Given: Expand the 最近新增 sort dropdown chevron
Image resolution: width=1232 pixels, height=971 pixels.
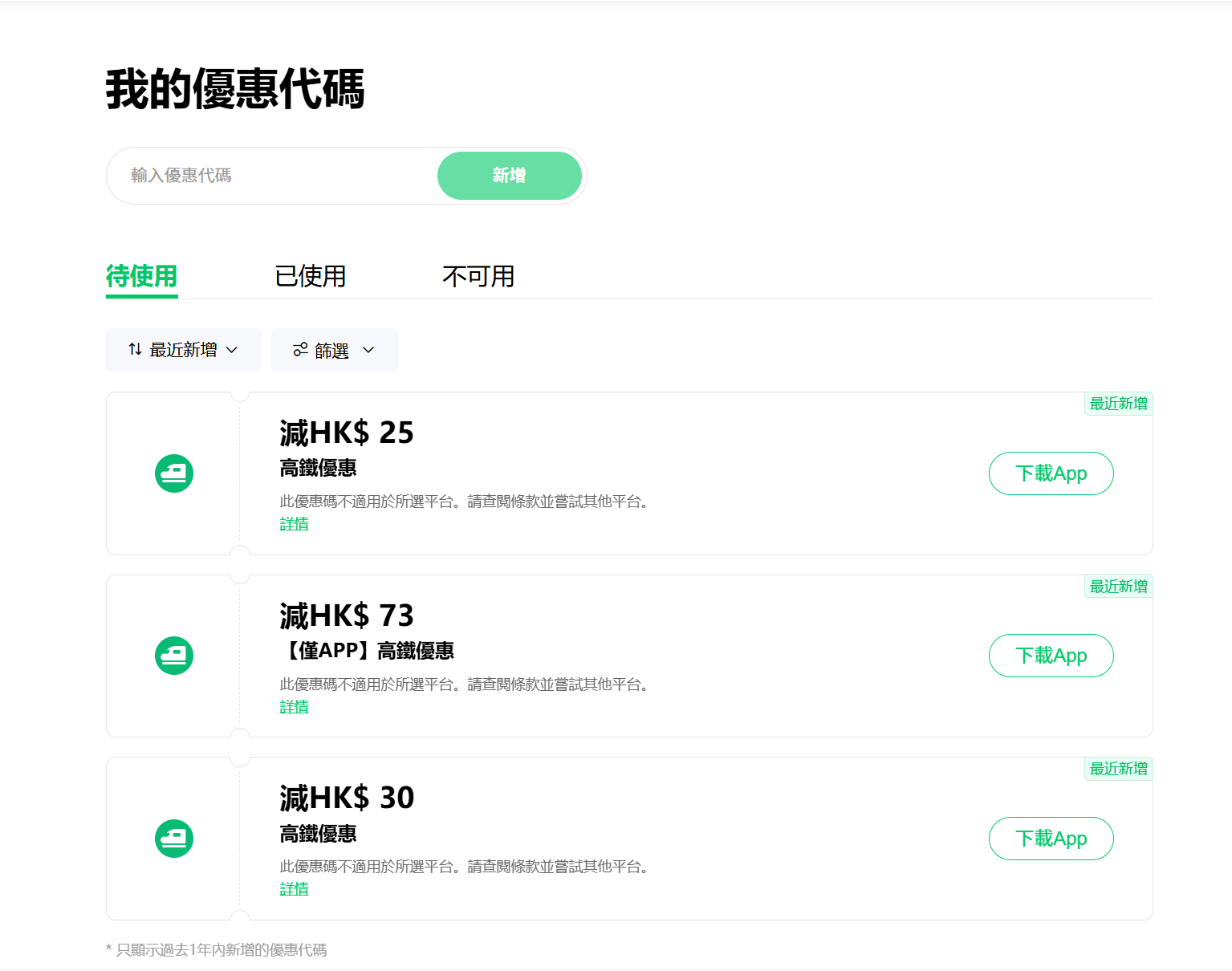Looking at the screenshot, I should [x=232, y=350].
